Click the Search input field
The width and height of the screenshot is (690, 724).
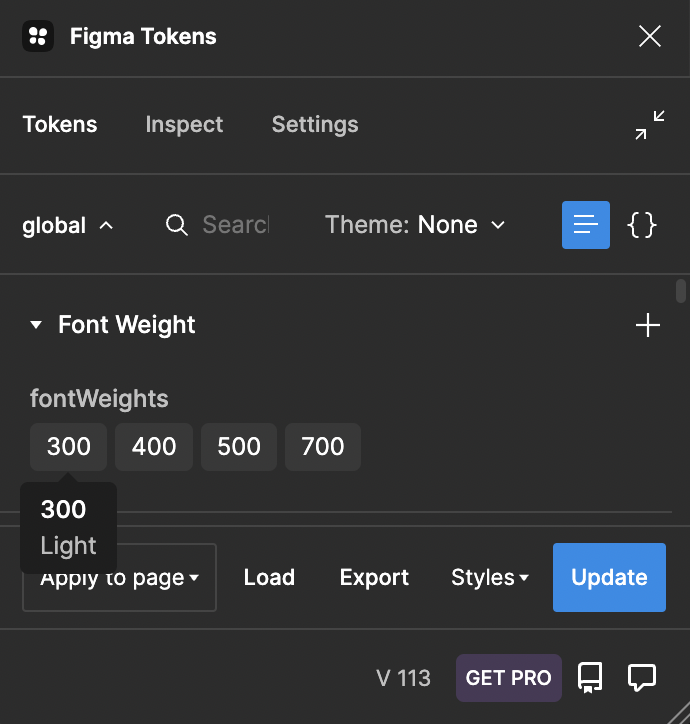coord(236,225)
